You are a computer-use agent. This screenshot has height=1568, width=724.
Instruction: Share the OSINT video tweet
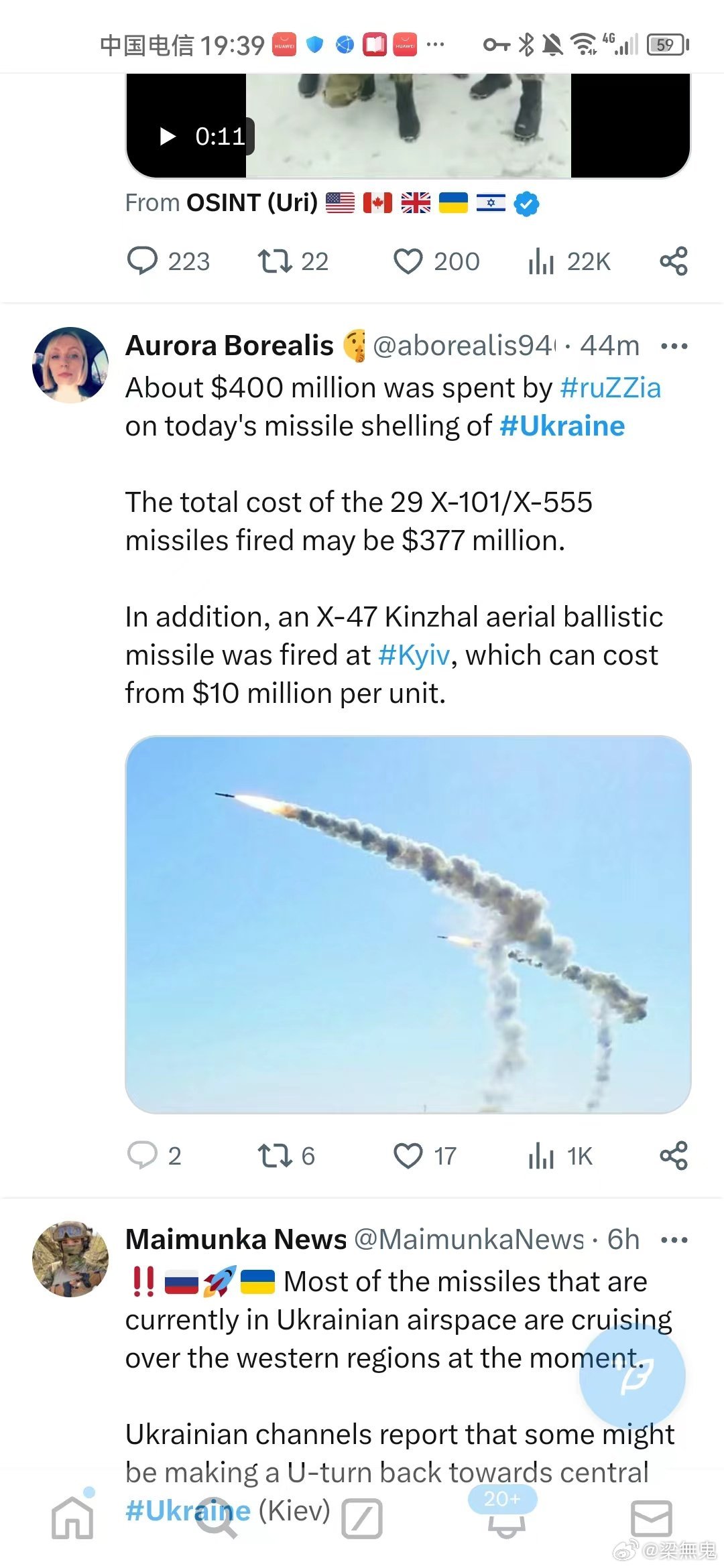click(673, 261)
